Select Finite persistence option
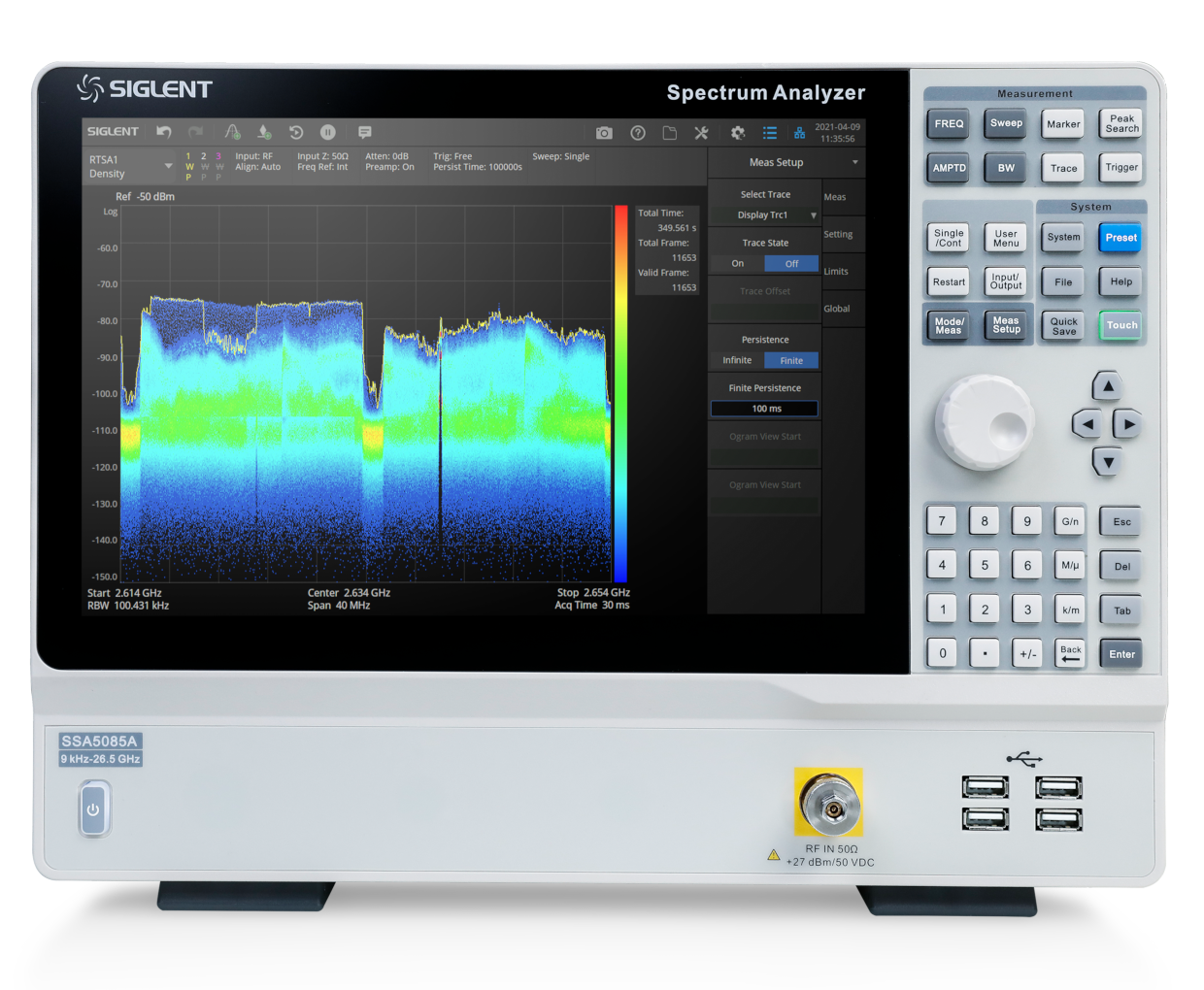Image resolution: width=1204 pixels, height=990 pixels. pyautogui.click(x=791, y=361)
